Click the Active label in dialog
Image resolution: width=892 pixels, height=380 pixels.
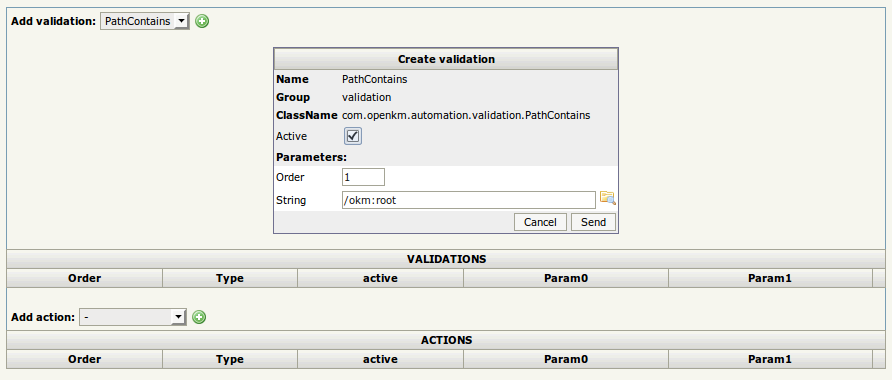291,136
